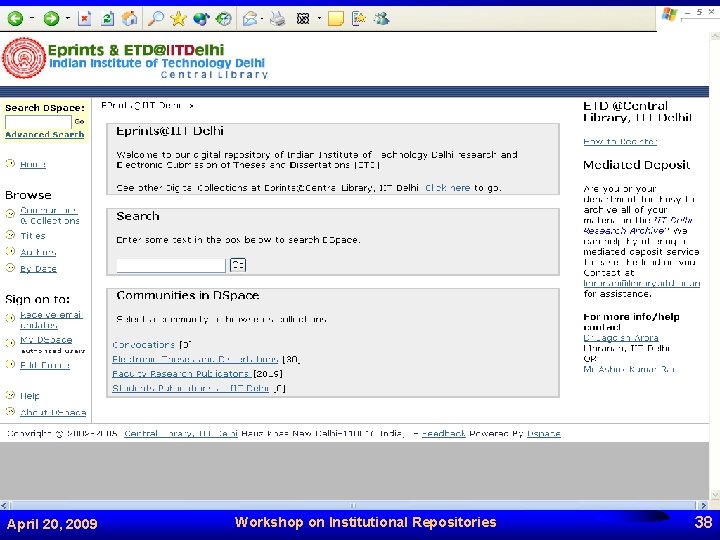Open the browser Home page icon
The image size is (720, 540).
129,19
